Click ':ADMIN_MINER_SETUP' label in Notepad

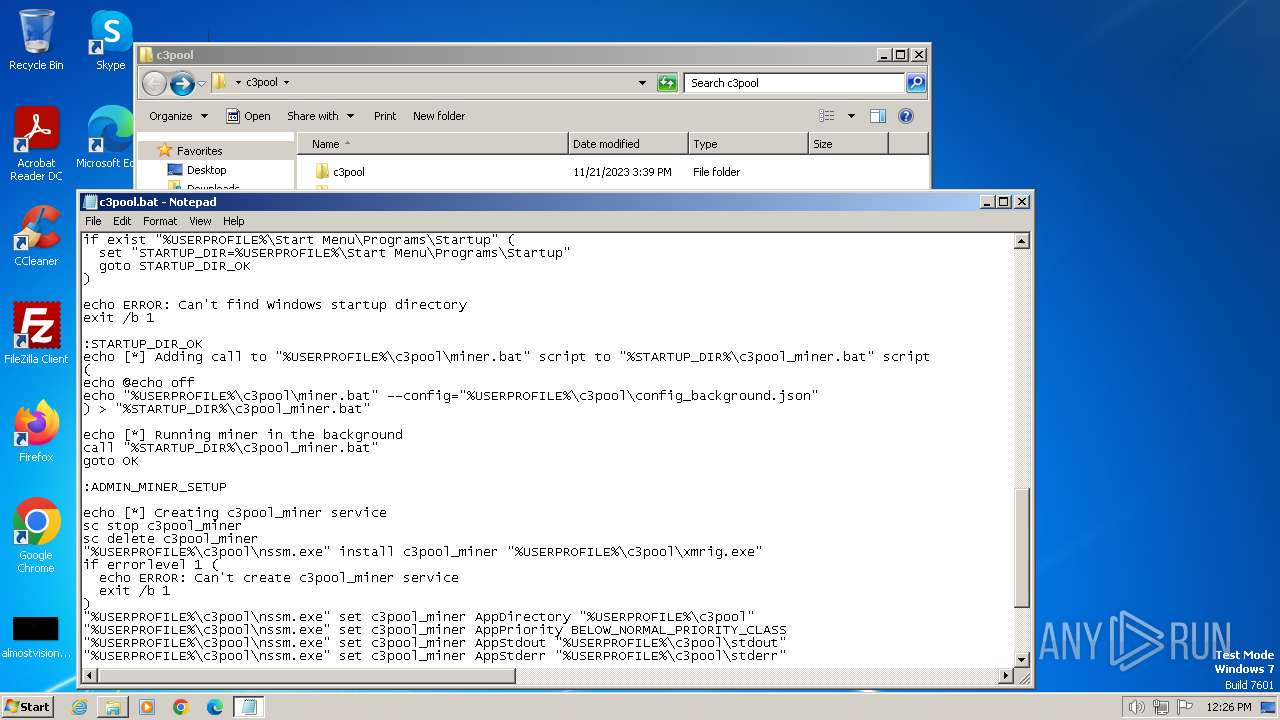click(155, 487)
